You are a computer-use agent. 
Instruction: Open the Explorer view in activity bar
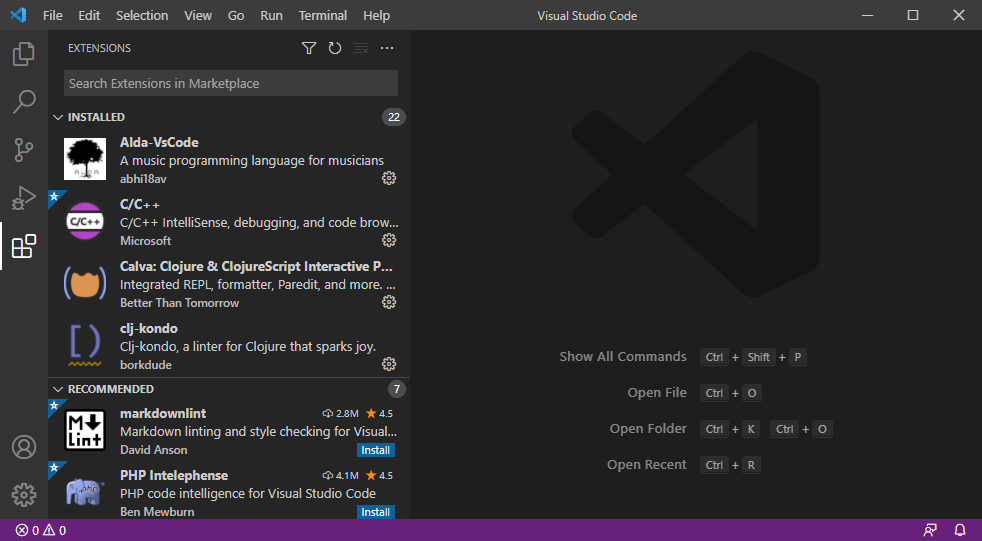point(24,54)
